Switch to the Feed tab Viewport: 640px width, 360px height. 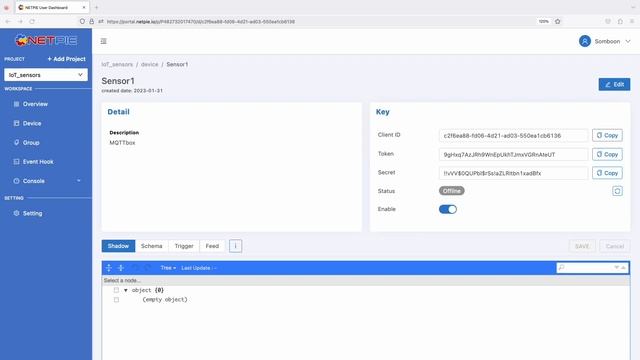(212, 246)
